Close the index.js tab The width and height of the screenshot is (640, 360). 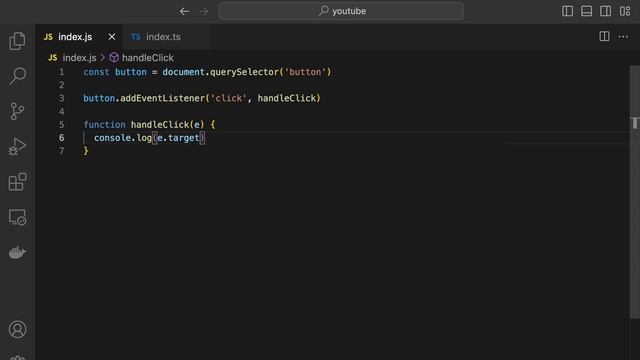pyautogui.click(x=111, y=37)
